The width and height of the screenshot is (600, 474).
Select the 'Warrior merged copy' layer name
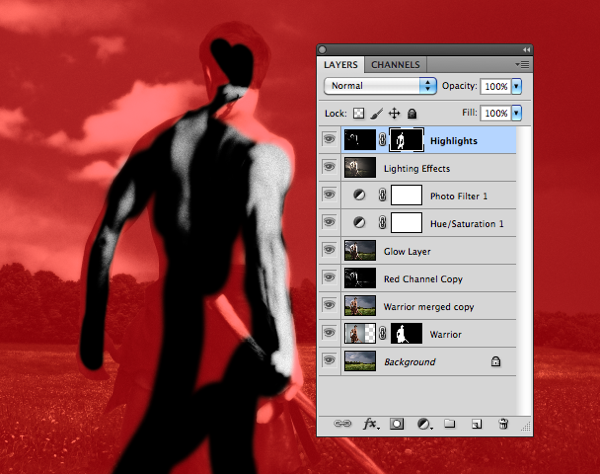[x=429, y=307]
